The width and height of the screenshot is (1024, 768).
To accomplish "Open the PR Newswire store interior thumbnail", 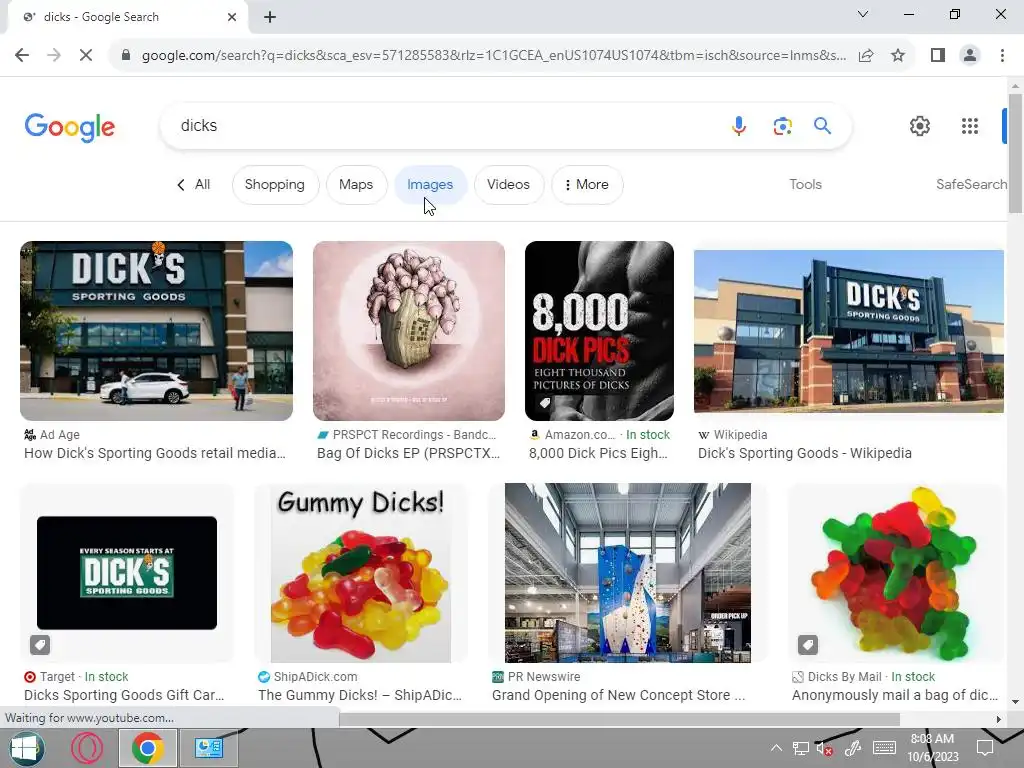I will point(628,573).
